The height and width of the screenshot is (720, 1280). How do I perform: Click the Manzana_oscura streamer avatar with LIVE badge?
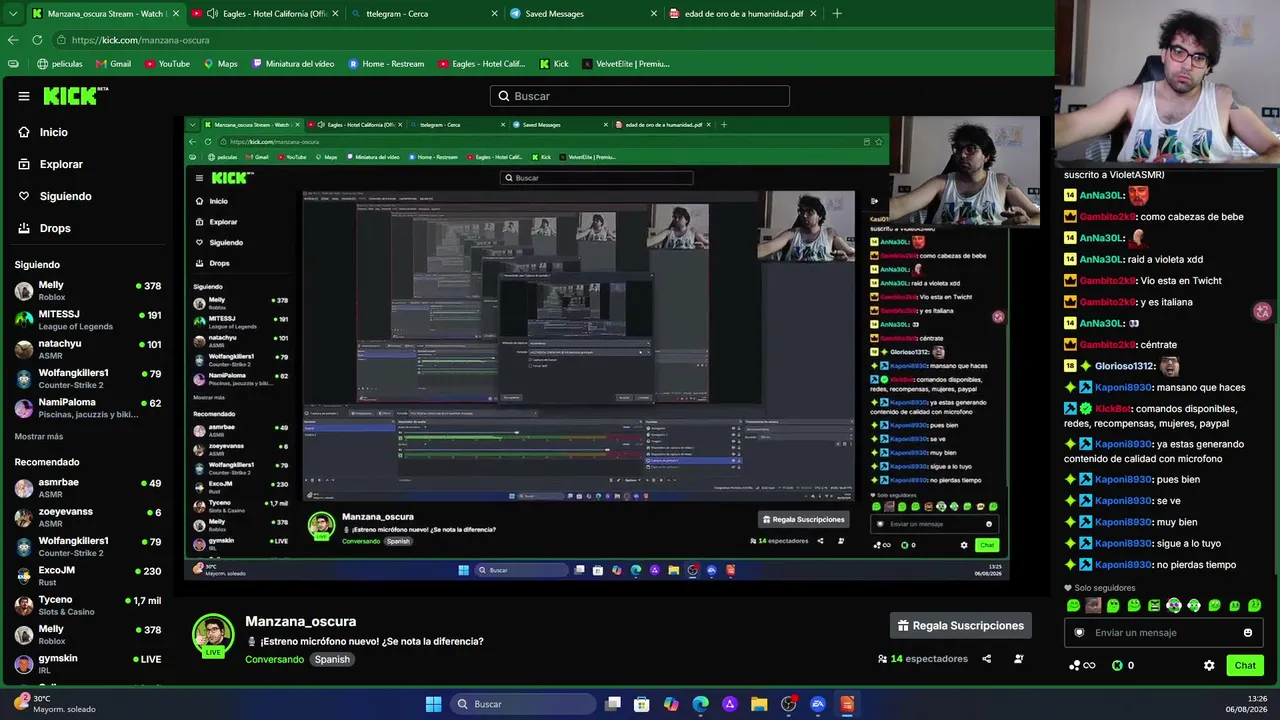click(213, 636)
